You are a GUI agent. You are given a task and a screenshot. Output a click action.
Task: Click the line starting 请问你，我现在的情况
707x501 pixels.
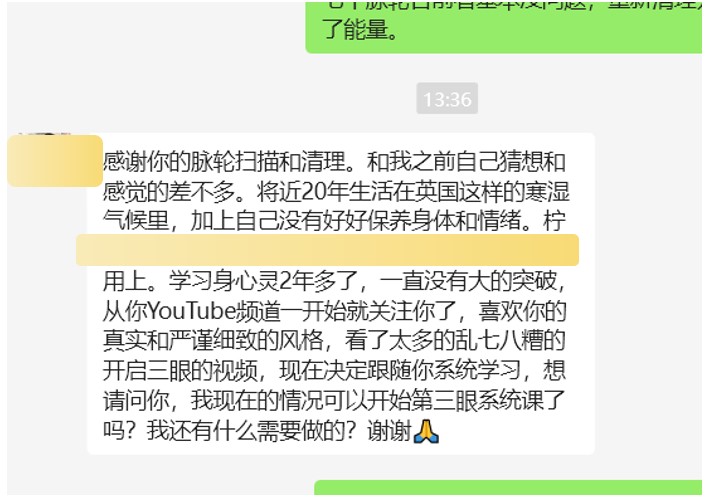(x=334, y=400)
